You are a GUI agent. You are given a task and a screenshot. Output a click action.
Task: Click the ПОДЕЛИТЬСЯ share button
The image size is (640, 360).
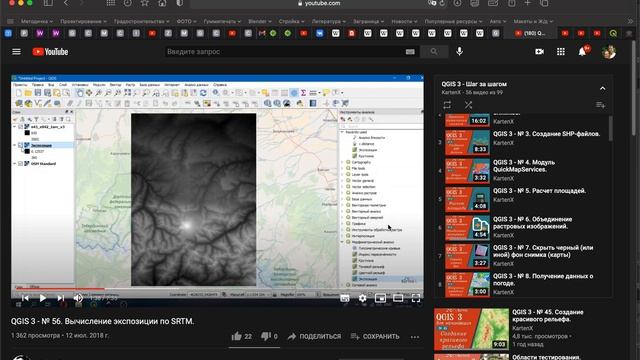tap(314, 336)
